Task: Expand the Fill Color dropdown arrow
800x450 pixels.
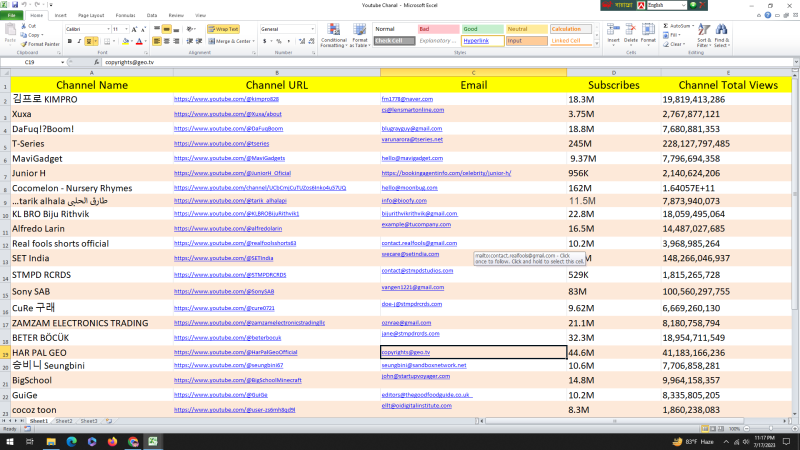Action: tap(131, 41)
